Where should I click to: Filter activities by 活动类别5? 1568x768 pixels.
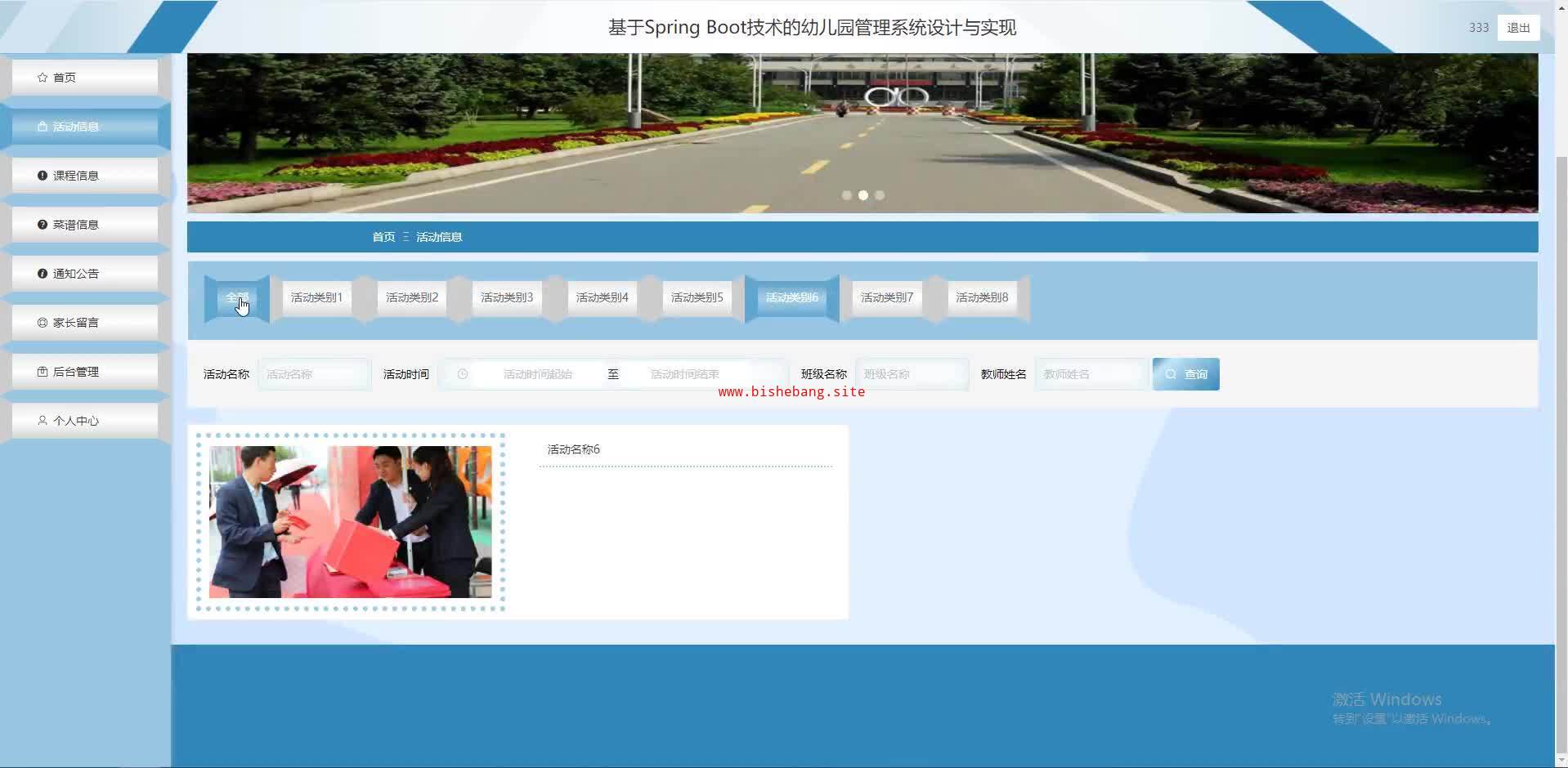click(697, 297)
